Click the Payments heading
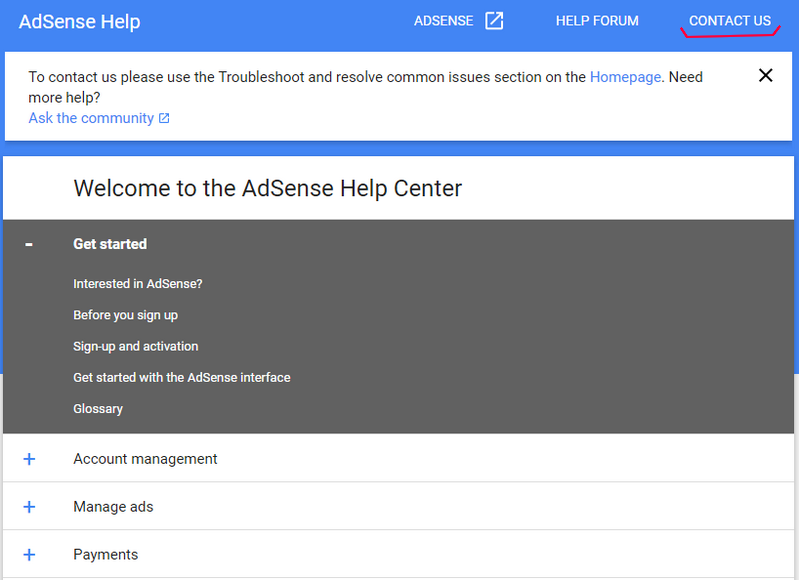 coord(105,555)
